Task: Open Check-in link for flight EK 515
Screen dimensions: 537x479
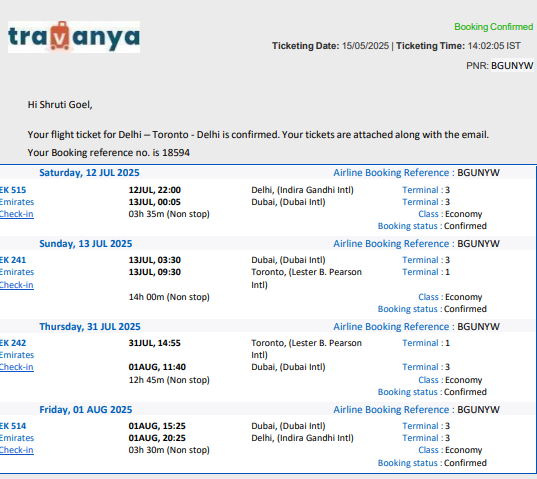Action: point(16,214)
